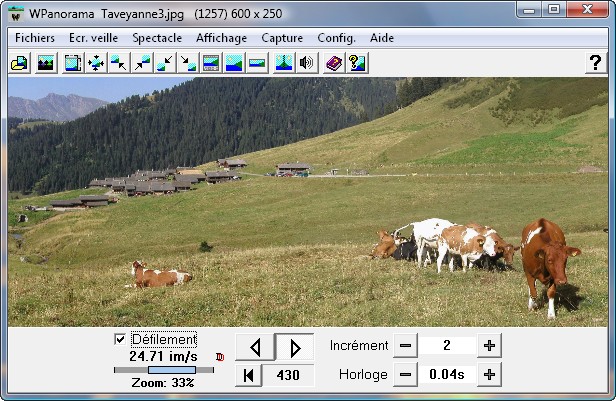Click the large question mark help button
Screen dimensions: 616x401
pyautogui.click(x=596, y=63)
